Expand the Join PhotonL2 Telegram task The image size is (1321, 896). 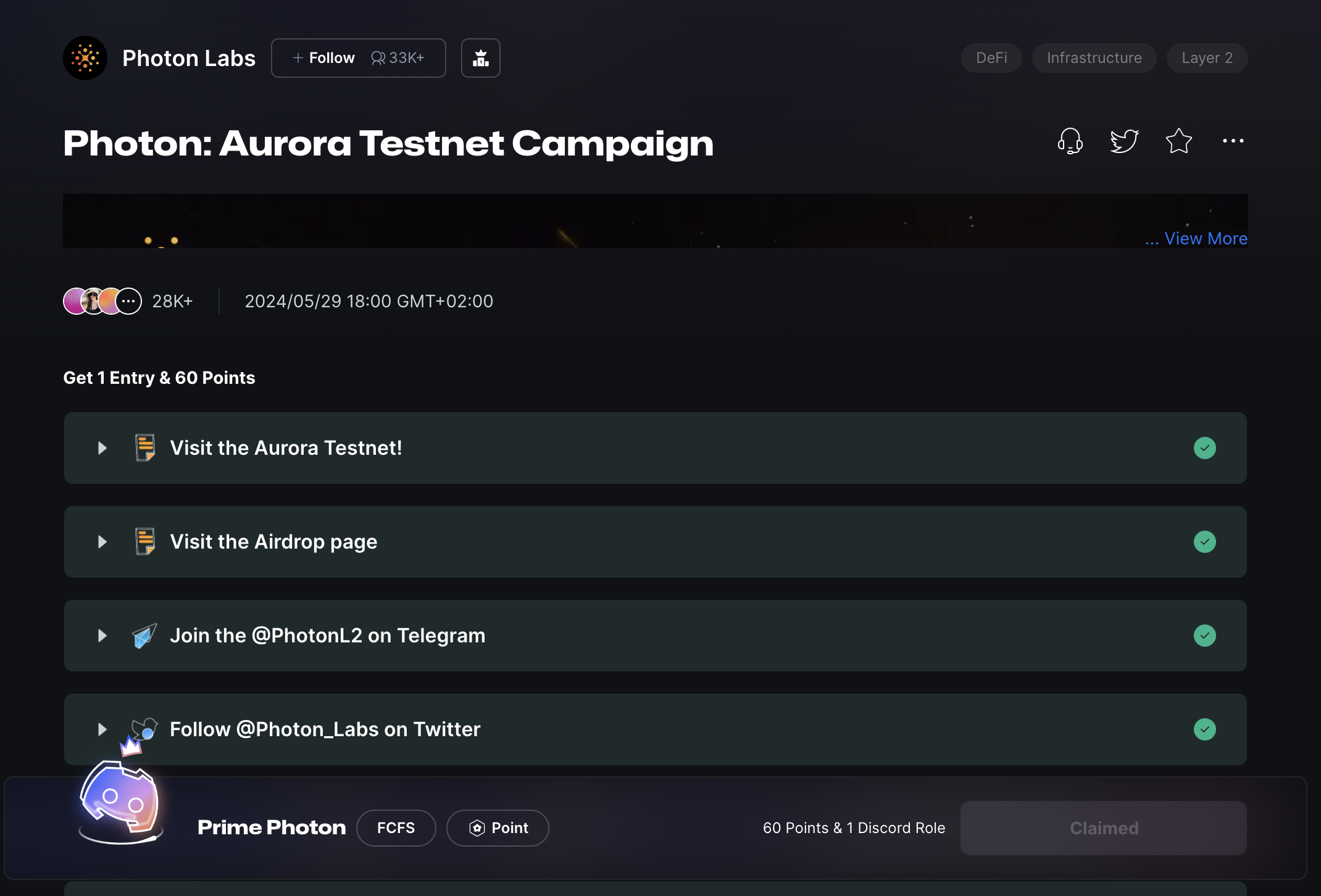click(102, 636)
